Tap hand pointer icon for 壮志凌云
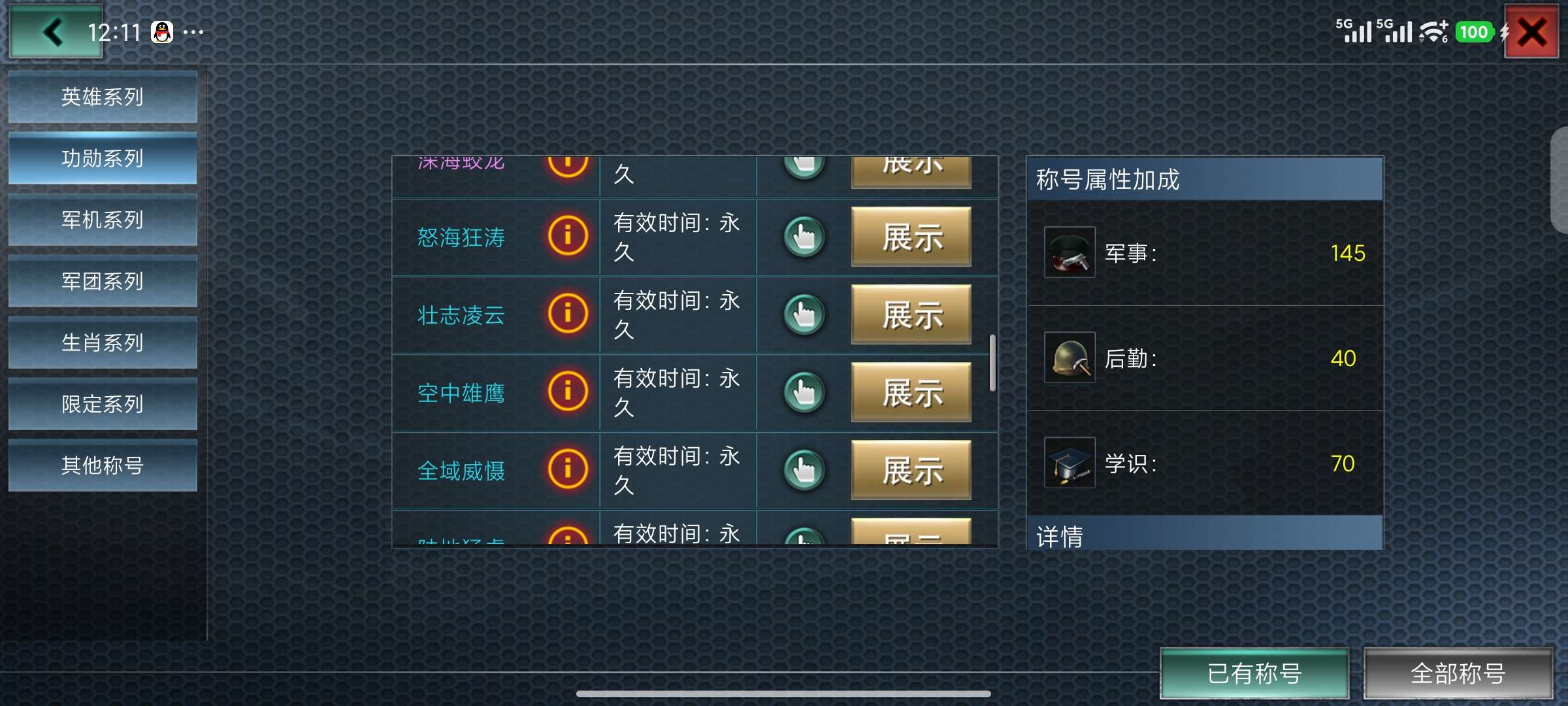Image resolution: width=1568 pixels, height=706 pixels. click(804, 314)
